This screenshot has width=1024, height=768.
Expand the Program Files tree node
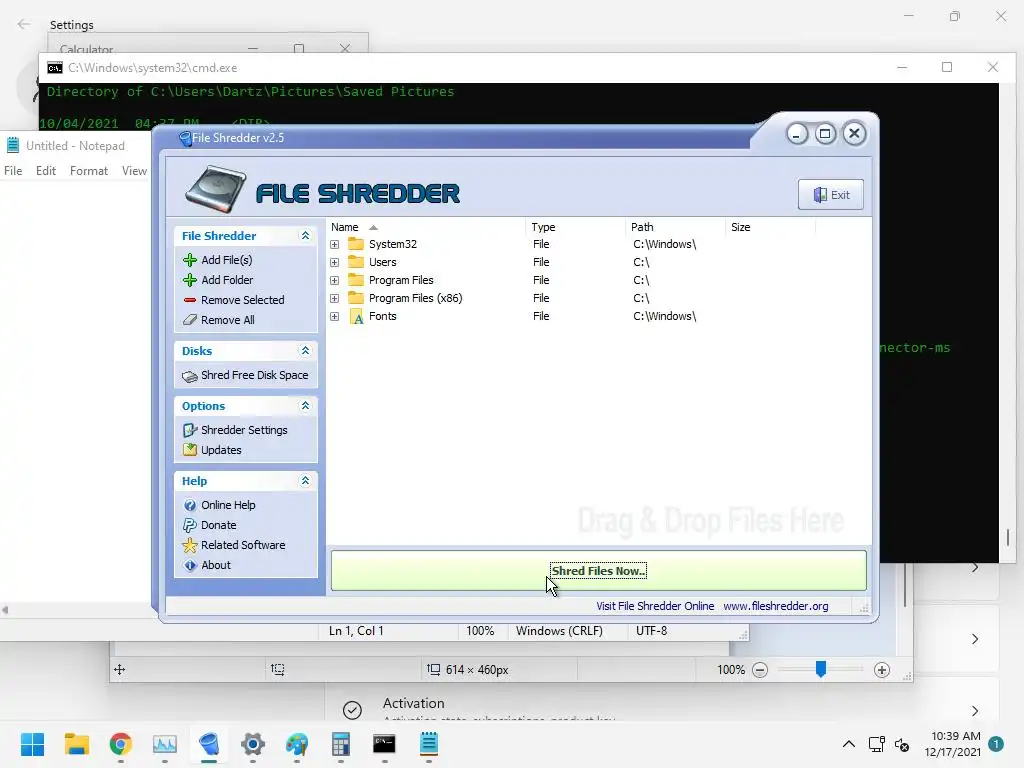[334, 281]
